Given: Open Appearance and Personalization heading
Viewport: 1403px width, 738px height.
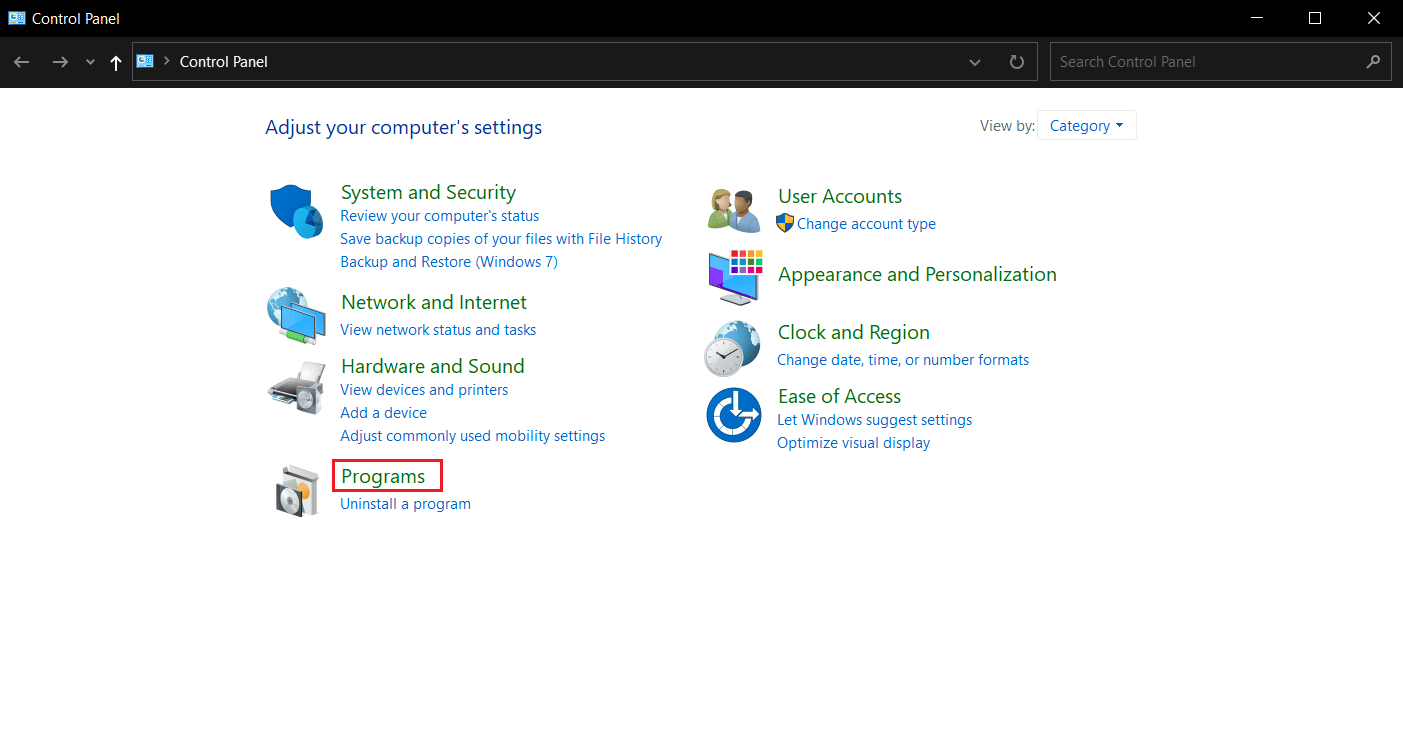Looking at the screenshot, I should point(917,274).
